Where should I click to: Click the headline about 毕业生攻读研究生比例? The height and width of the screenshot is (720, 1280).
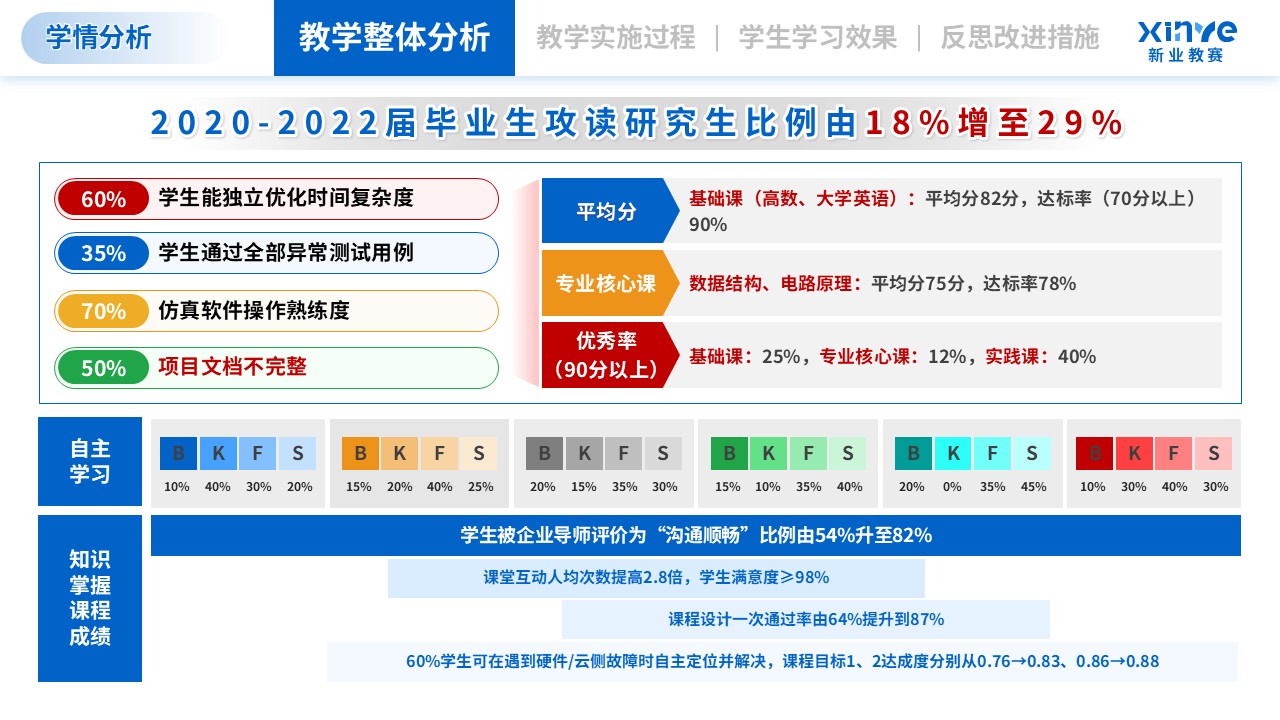tap(638, 123)
